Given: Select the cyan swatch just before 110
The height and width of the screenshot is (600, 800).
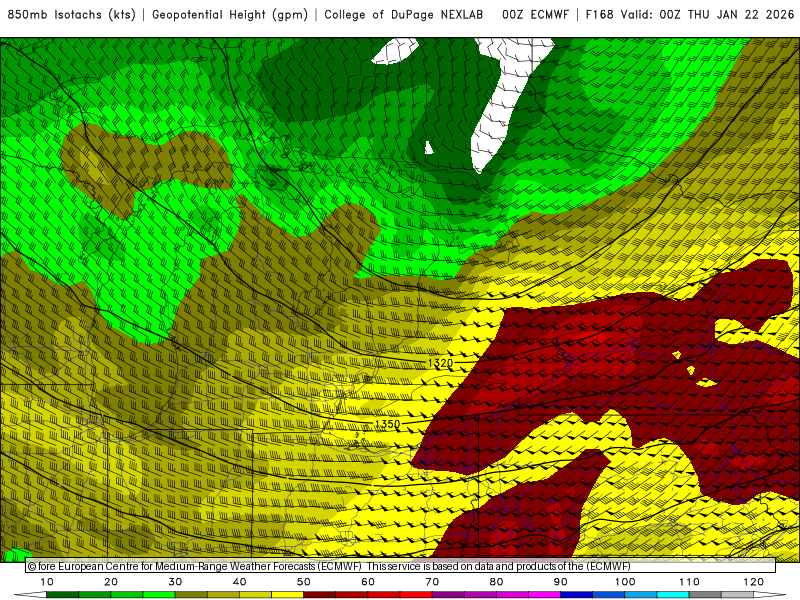Looking at the screenshot, I should [x=673, y=595].
